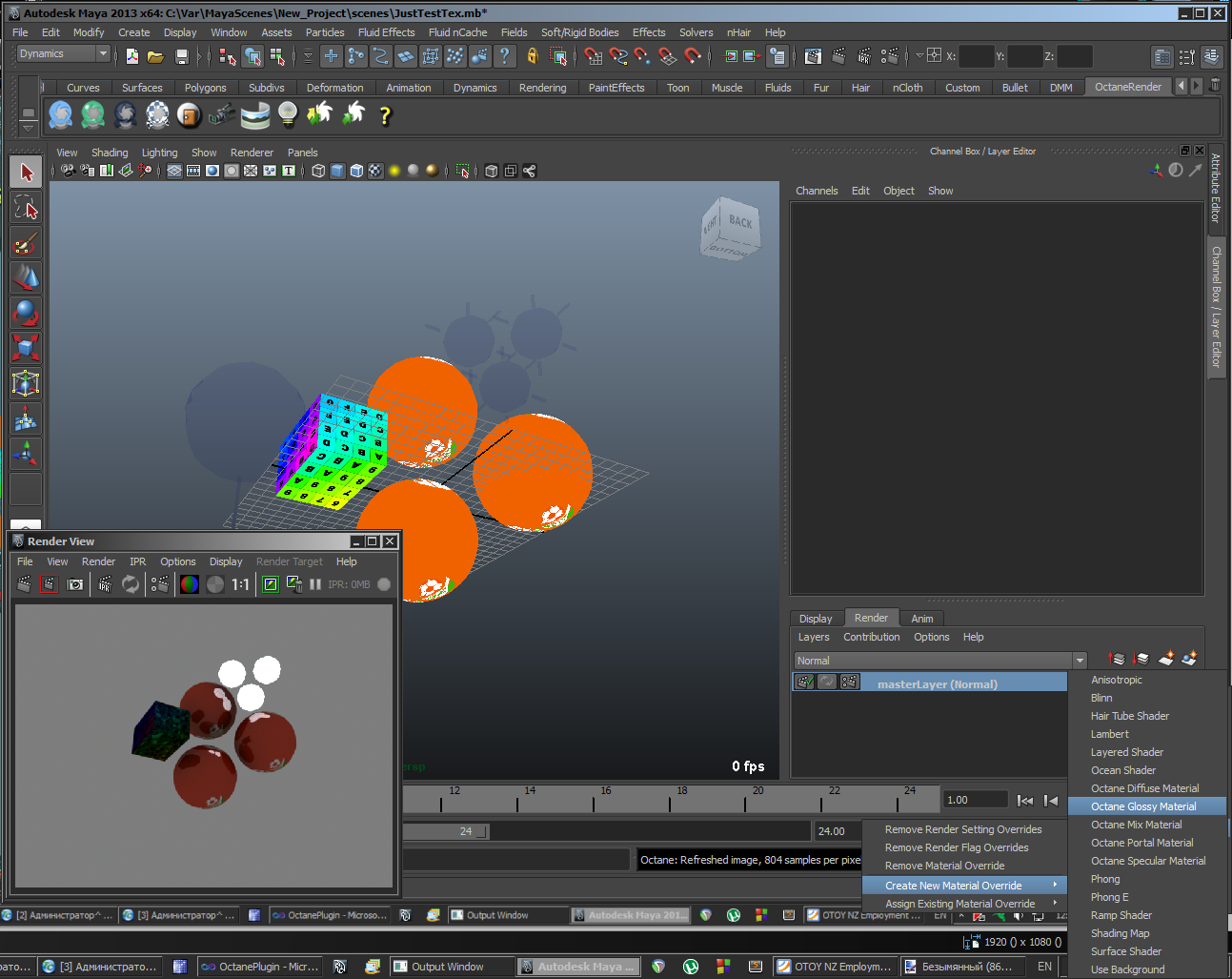Viewport: 1232px width, 979px height.
Task: Open the Dynamics menu set dropdown
Action: click(64, 53)
